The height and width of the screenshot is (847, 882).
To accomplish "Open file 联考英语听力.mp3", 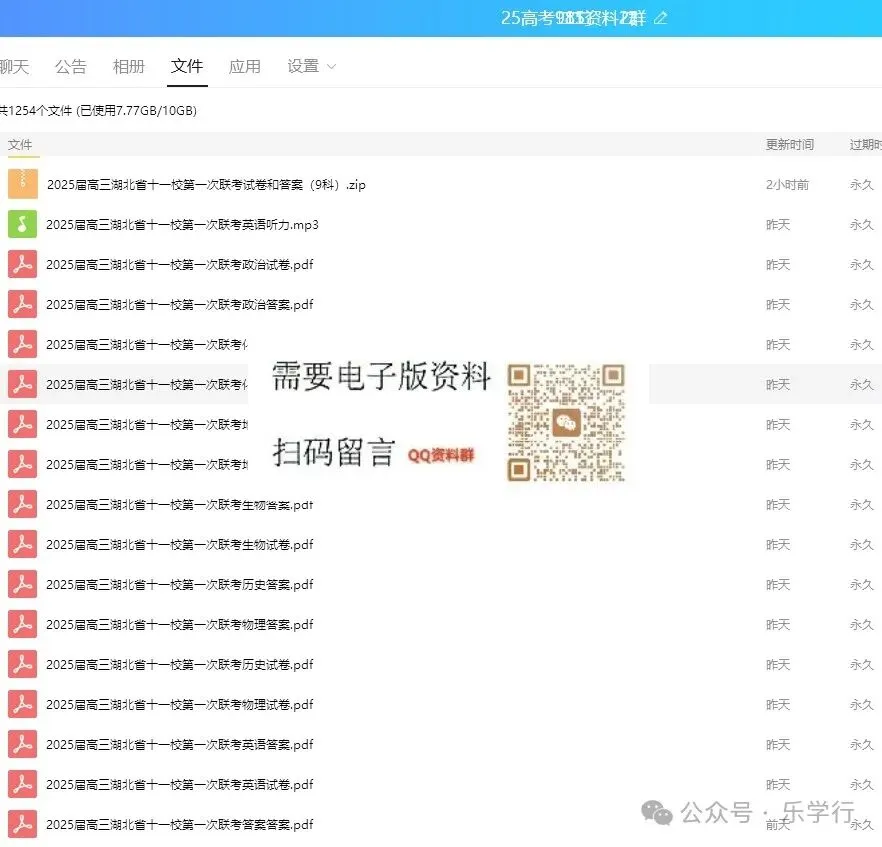I will 182,224.
